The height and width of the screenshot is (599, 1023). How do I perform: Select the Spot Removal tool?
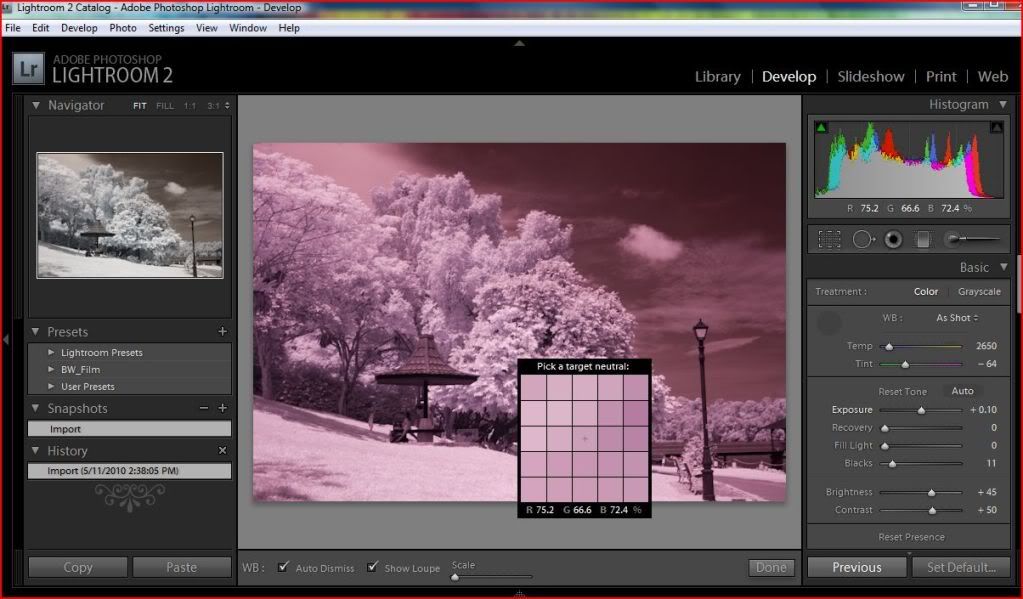tap(863, 239)
